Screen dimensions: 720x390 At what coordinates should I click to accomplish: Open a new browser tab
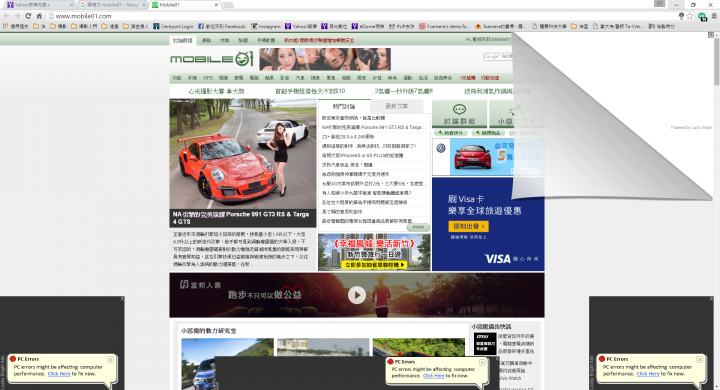click(228, 5)
